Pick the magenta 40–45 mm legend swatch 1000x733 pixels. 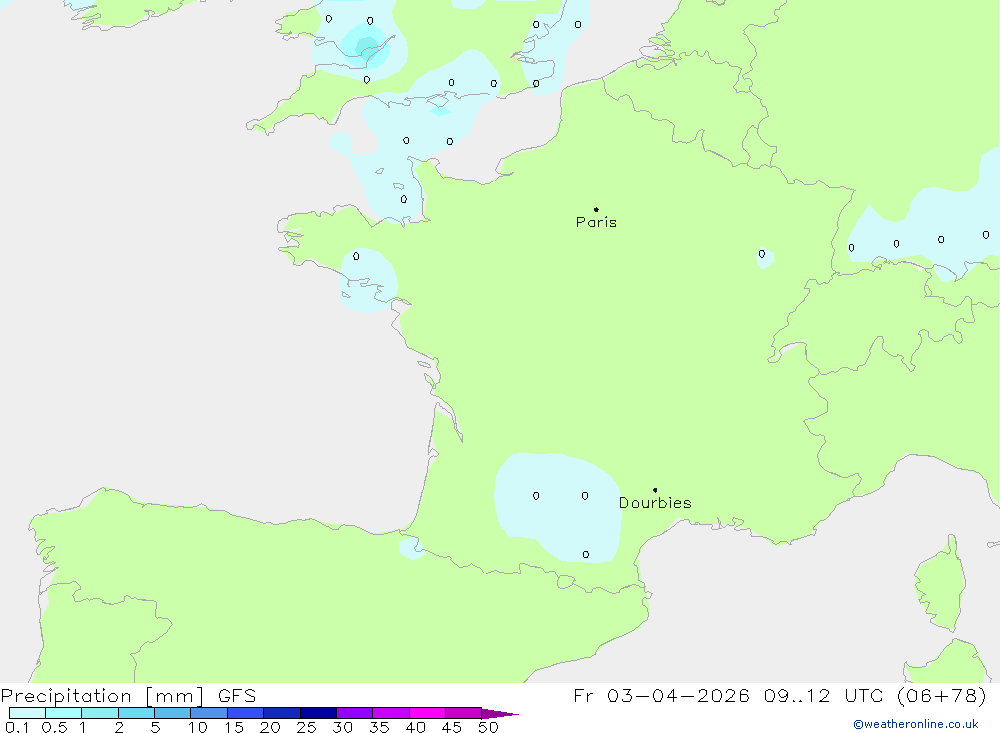click(x=427, y=713)
